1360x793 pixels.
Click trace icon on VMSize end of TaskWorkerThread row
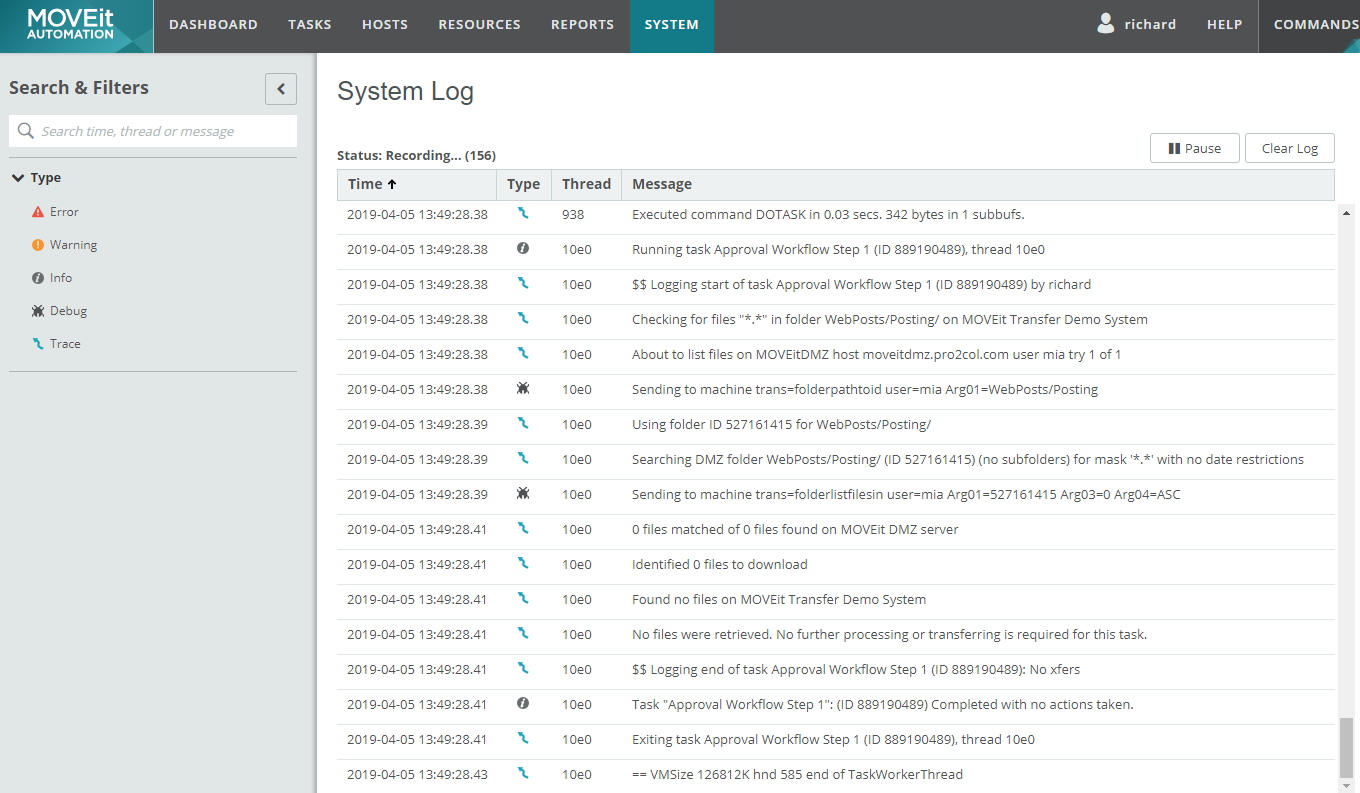[x=522, y=773]
